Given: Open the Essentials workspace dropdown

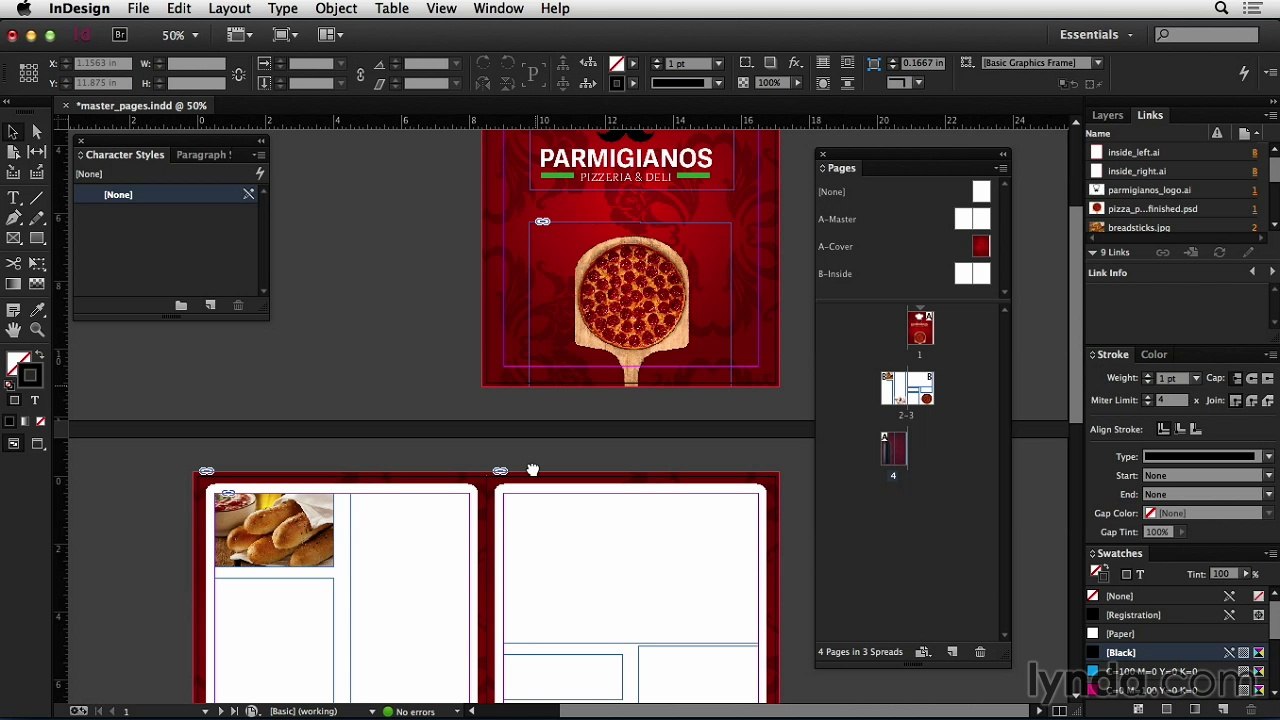Looking at the screenshot, I should click(1097, 34).
